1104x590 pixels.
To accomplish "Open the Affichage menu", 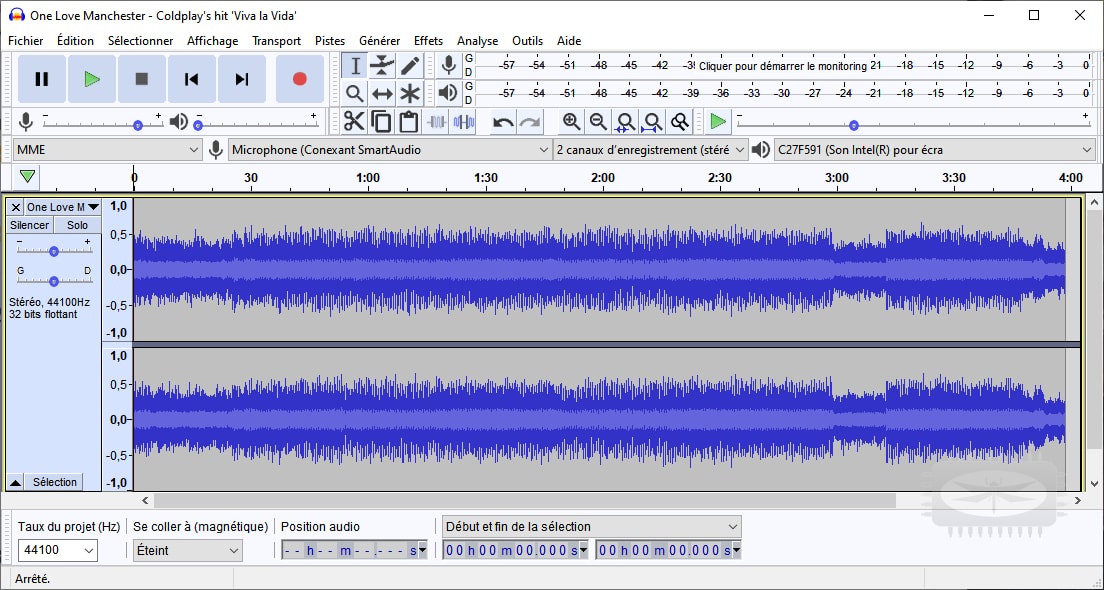I will (213, 41).
